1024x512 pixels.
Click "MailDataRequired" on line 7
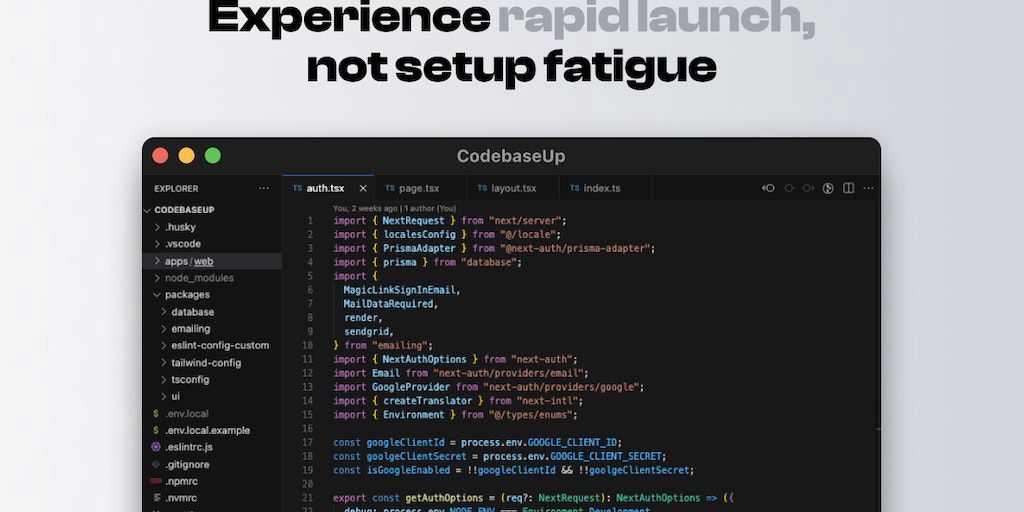(x=389, y=304)
